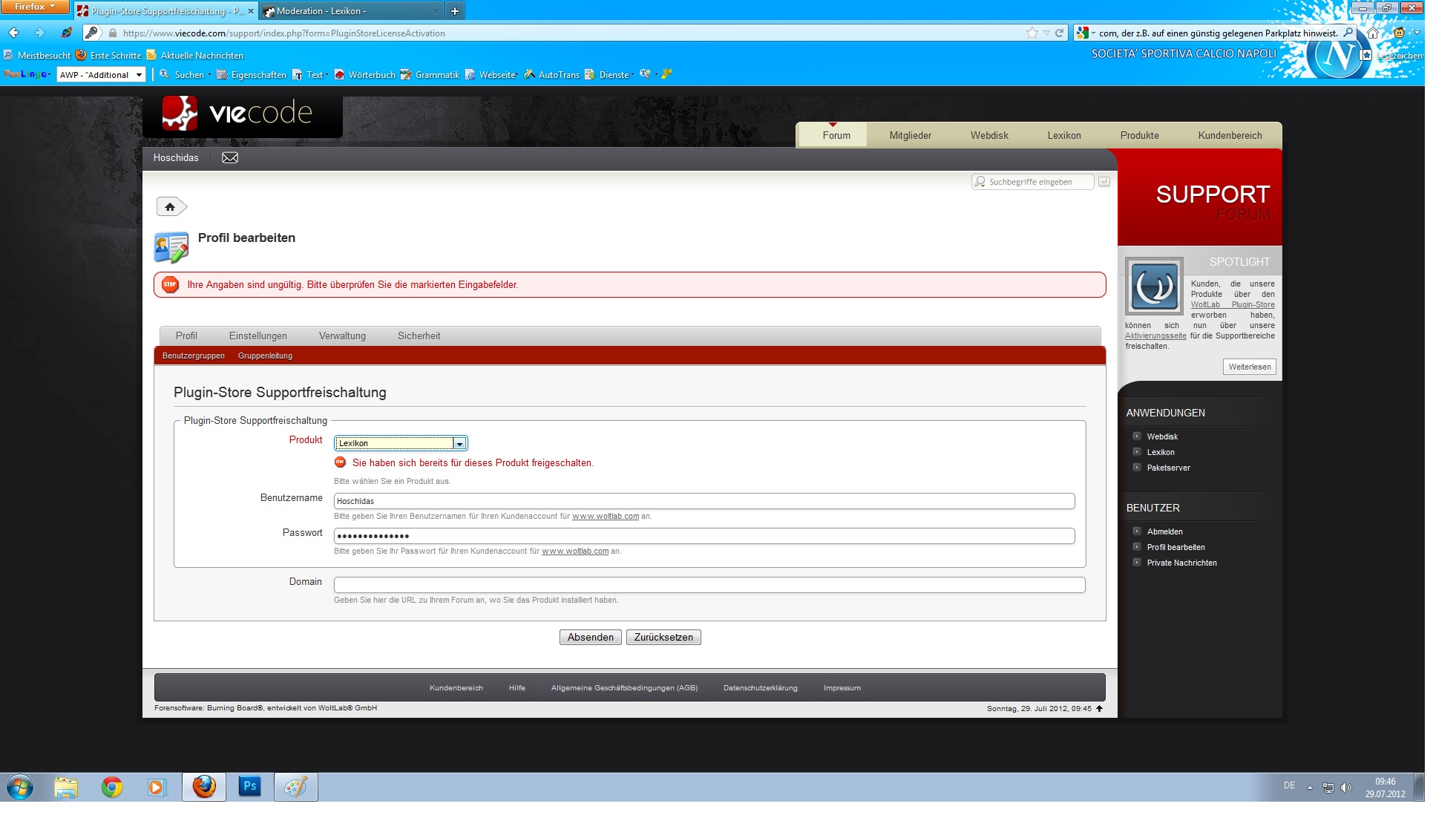Viewport: 1456px width, 818px height.
Task: Click the home breadcrumb icon
Action: click(x=170, y=207)
